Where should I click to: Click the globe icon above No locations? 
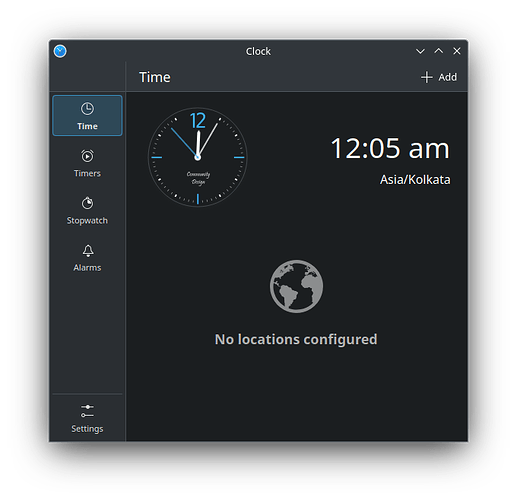[x=296, y=286]
